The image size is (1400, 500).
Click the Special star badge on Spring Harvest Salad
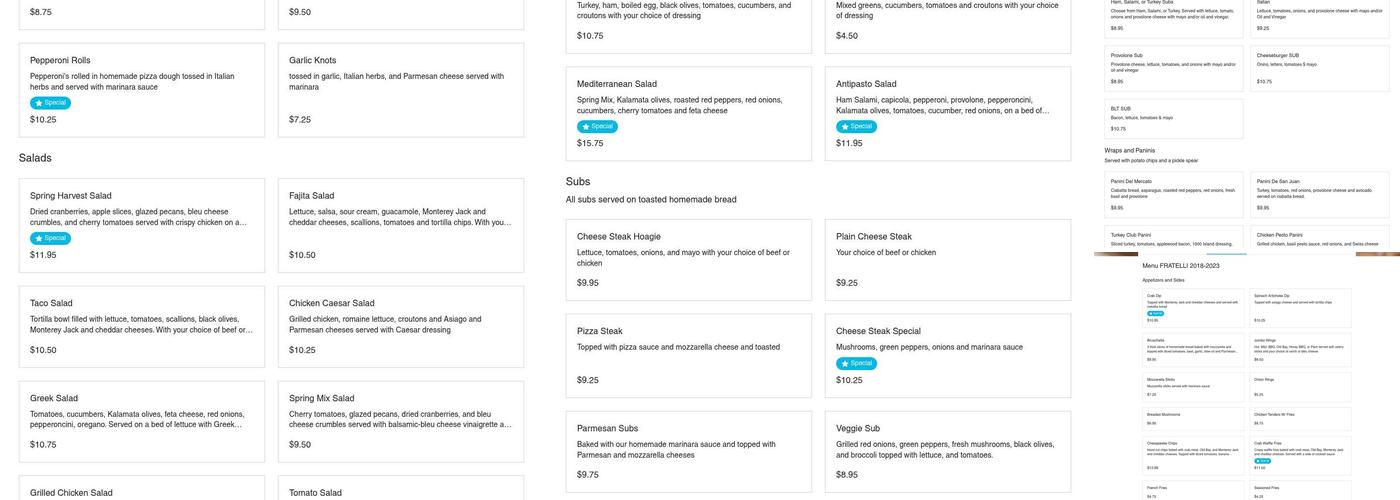click(x=50, y=238)
